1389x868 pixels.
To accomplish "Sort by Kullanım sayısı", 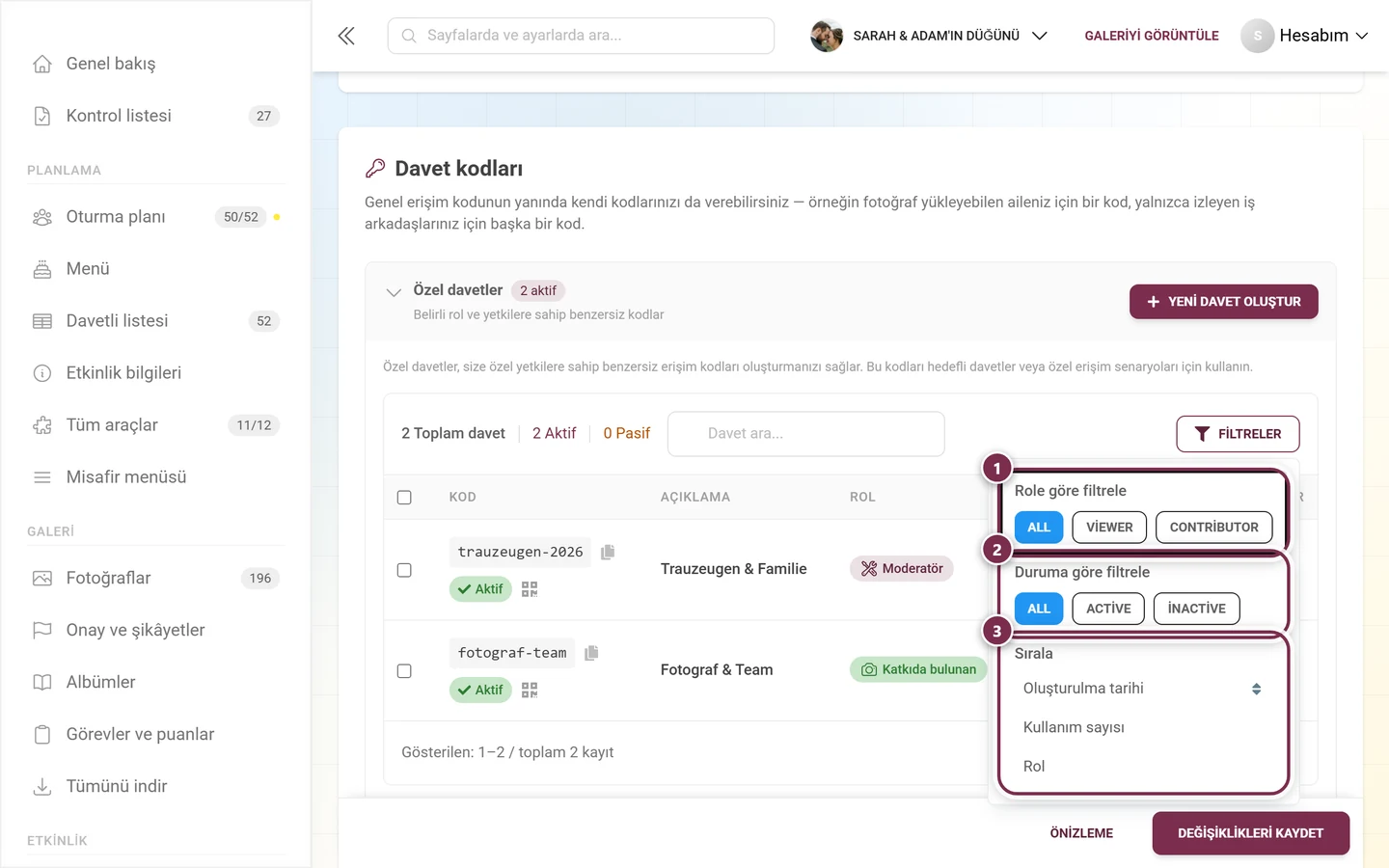I will pos(1142,727).
